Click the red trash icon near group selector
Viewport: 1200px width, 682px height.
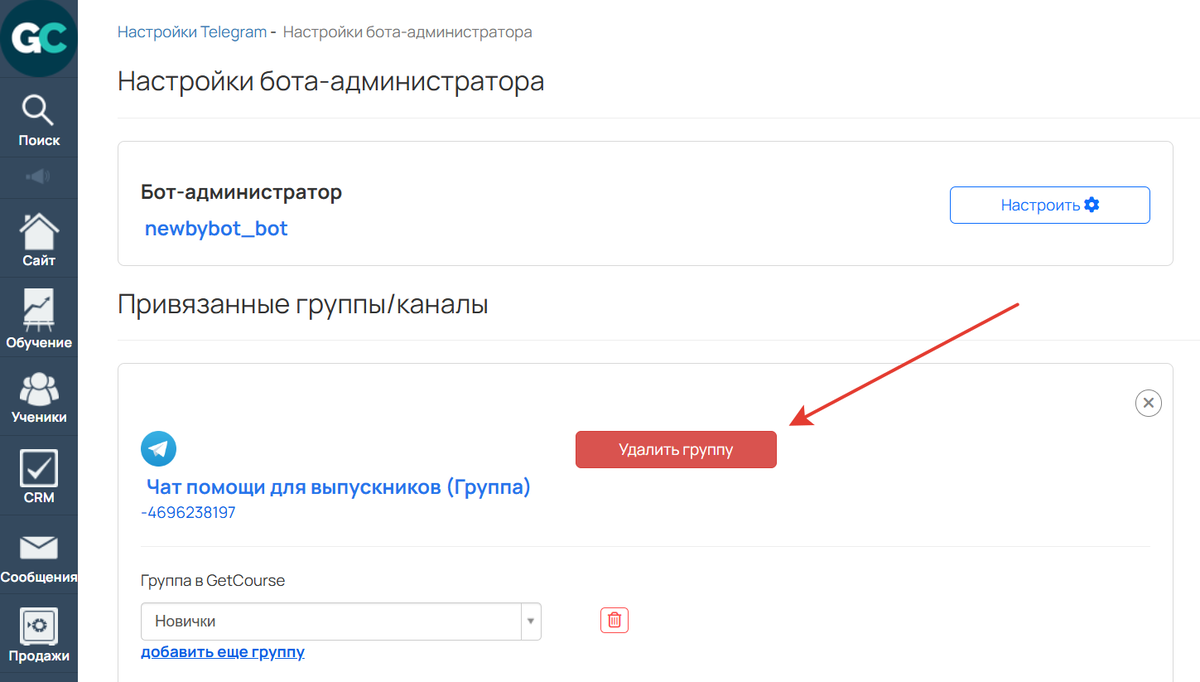point(614,620)
